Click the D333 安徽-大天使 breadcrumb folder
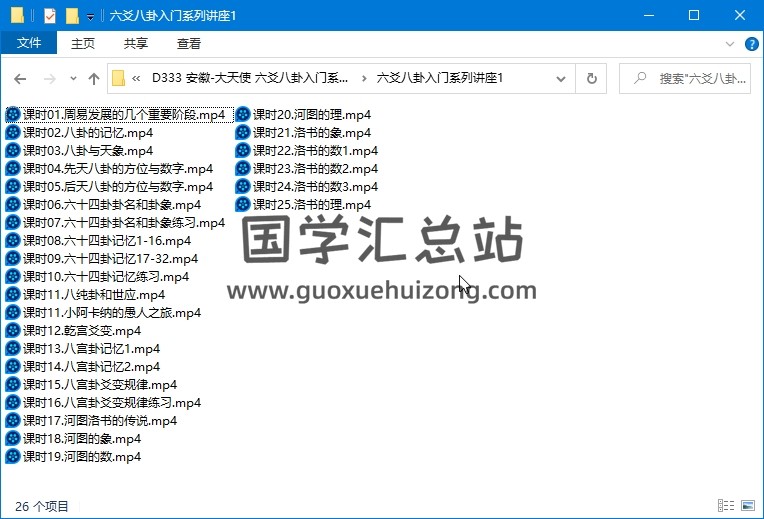This screenshot has width=764, height=519. (x=250, y=78)
